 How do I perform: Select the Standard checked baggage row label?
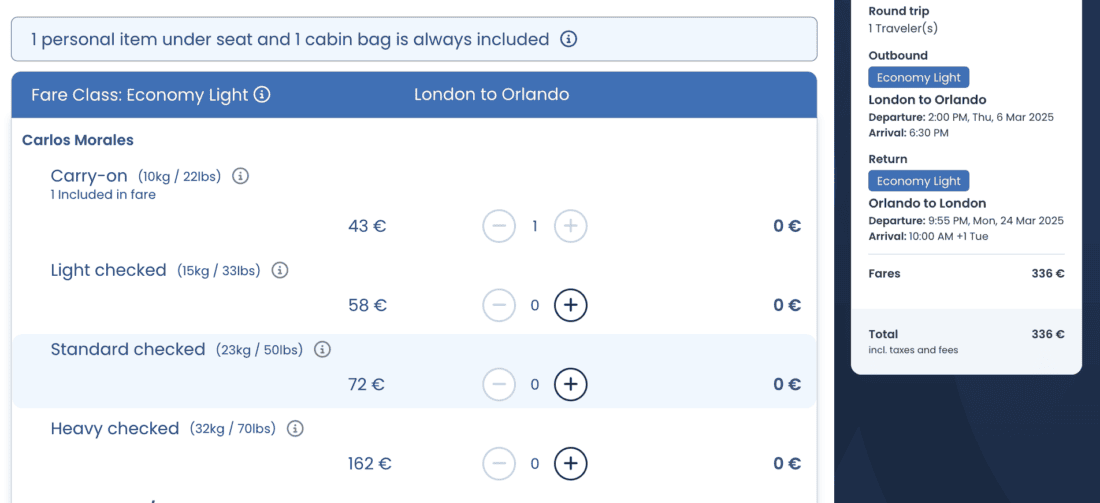pos(128,350)
